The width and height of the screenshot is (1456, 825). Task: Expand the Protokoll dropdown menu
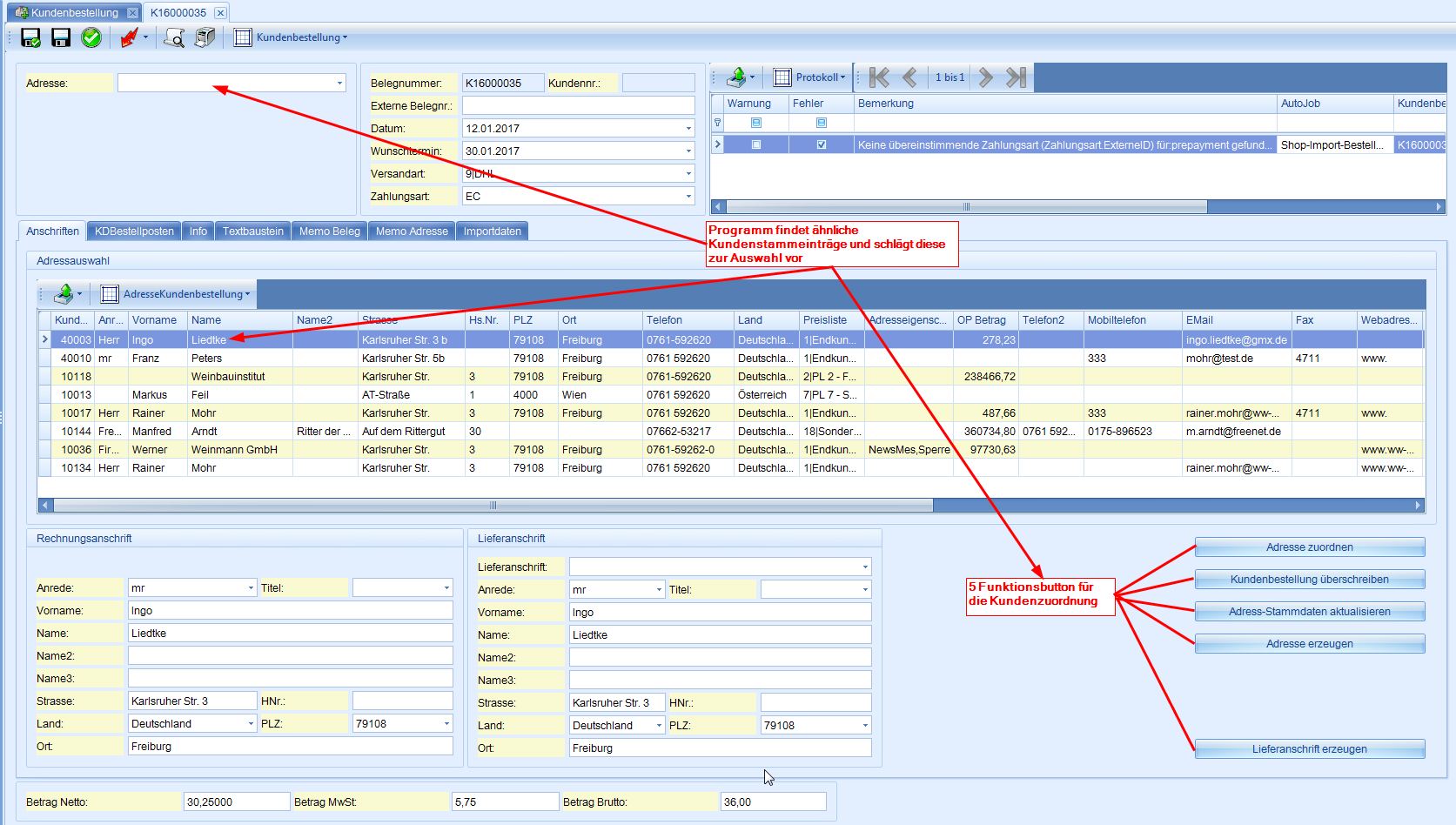pos(821,77)
